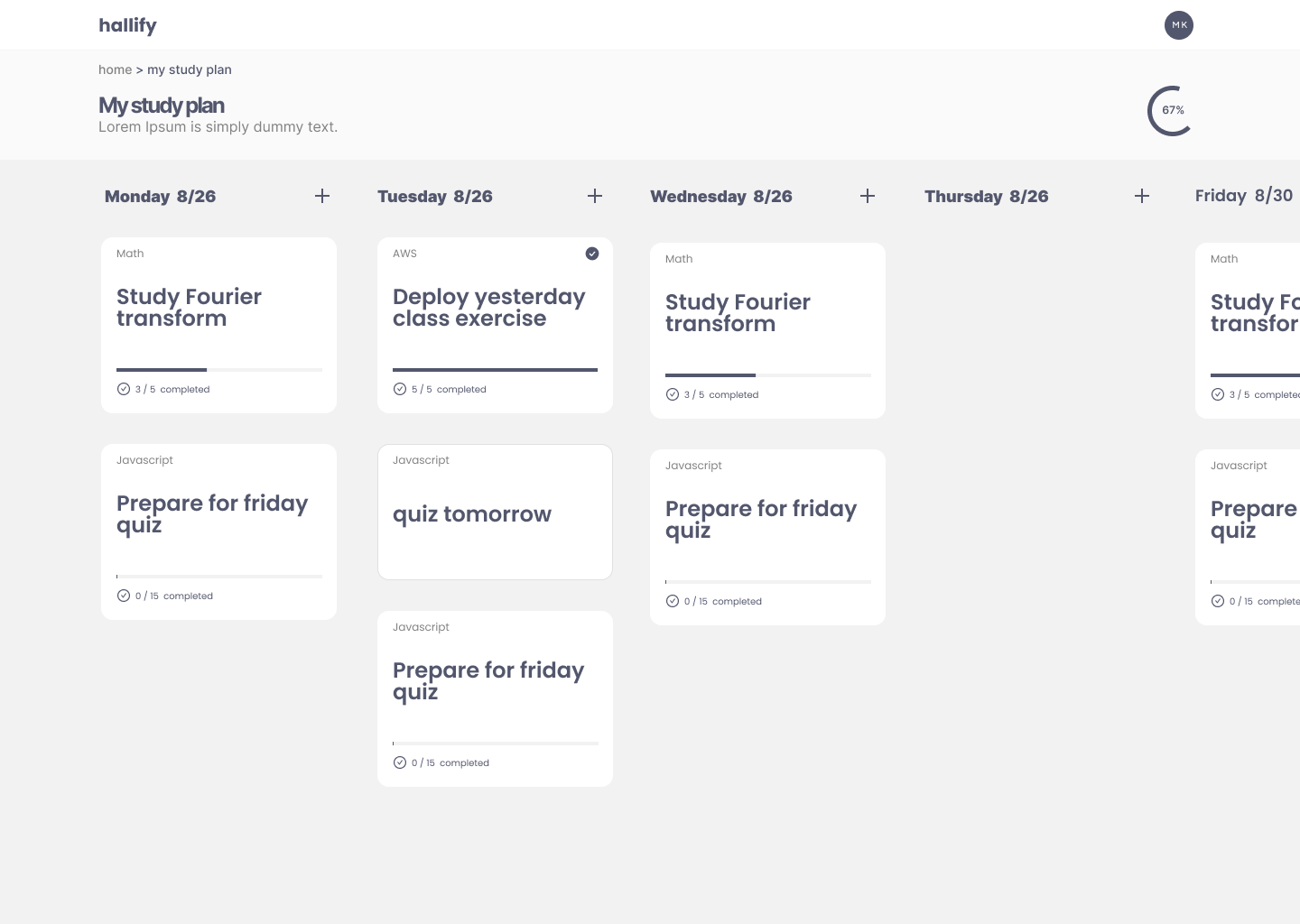This screenshot has width=1300, height=924.
Task: Click the check icon on Monday's 'Prepare for friday quiz'
Action: 124,596
